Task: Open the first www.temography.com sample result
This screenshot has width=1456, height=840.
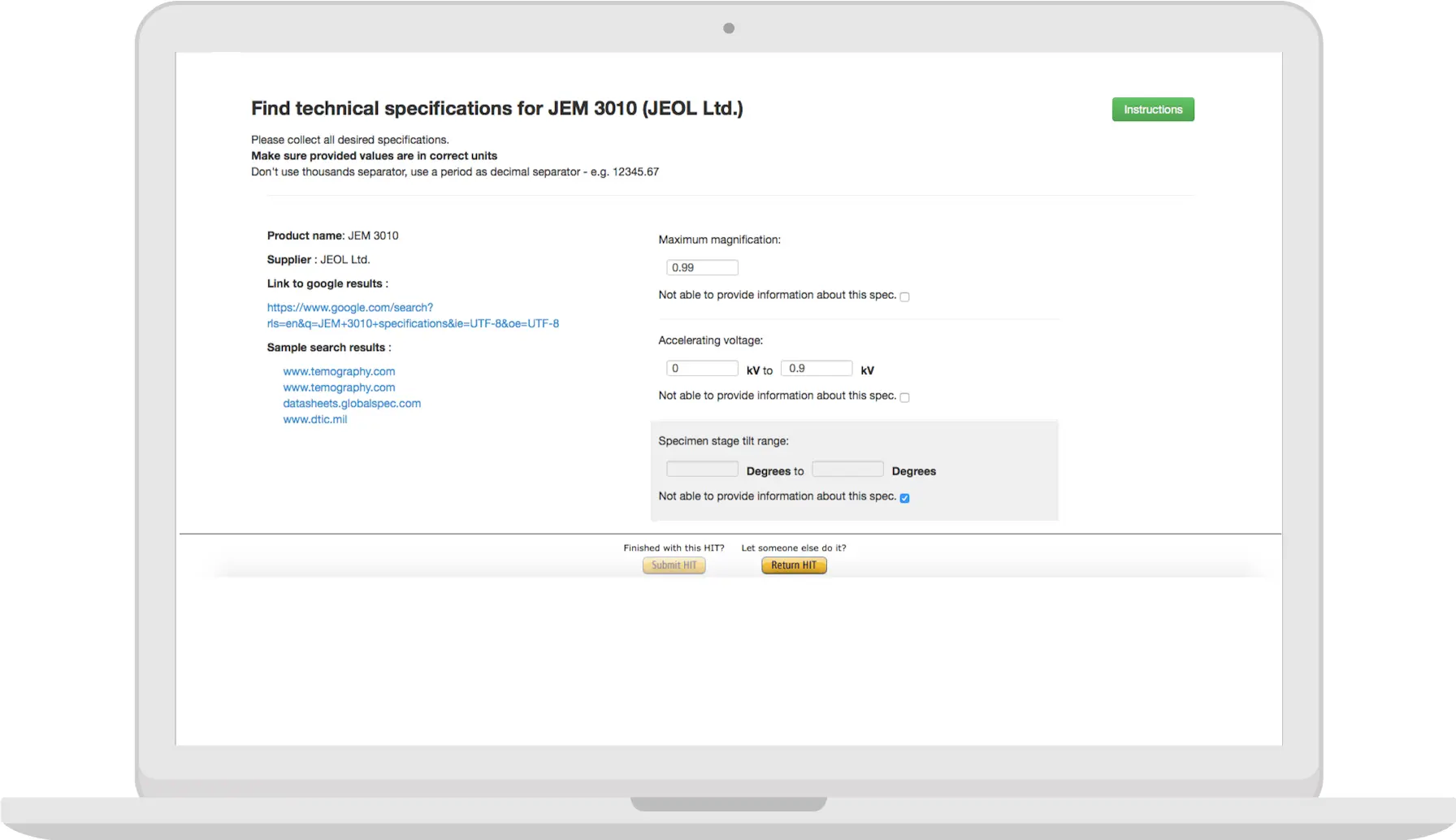Action: (339, 371)
